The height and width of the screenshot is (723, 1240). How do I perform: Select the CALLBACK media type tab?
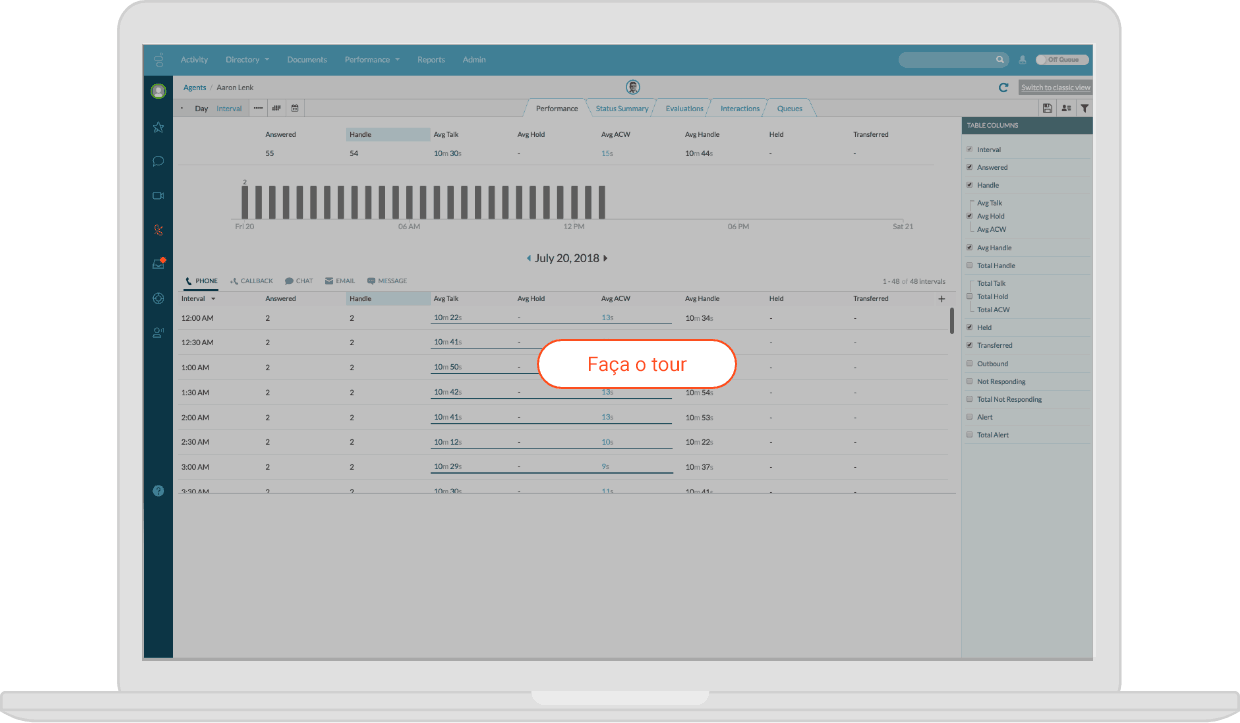click(x=251, y=281)
